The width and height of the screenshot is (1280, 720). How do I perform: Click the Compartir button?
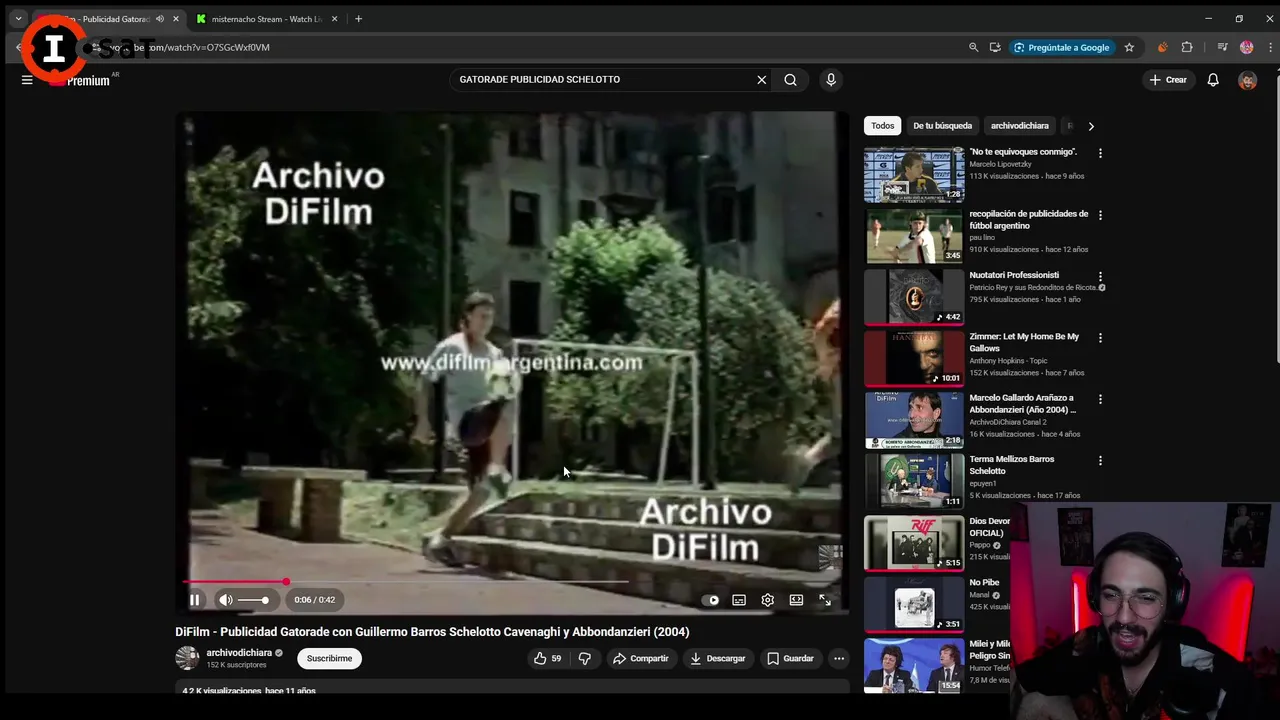641,658
